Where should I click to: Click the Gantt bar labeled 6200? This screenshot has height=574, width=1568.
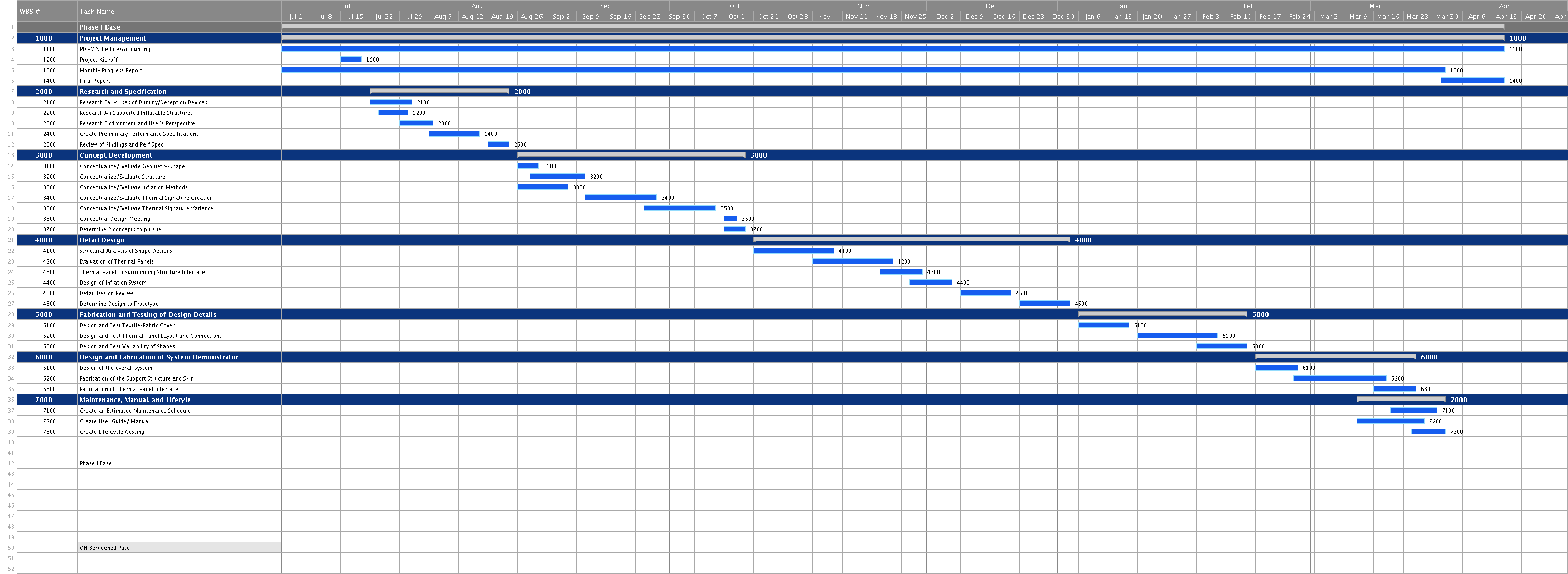point(1340,378)
